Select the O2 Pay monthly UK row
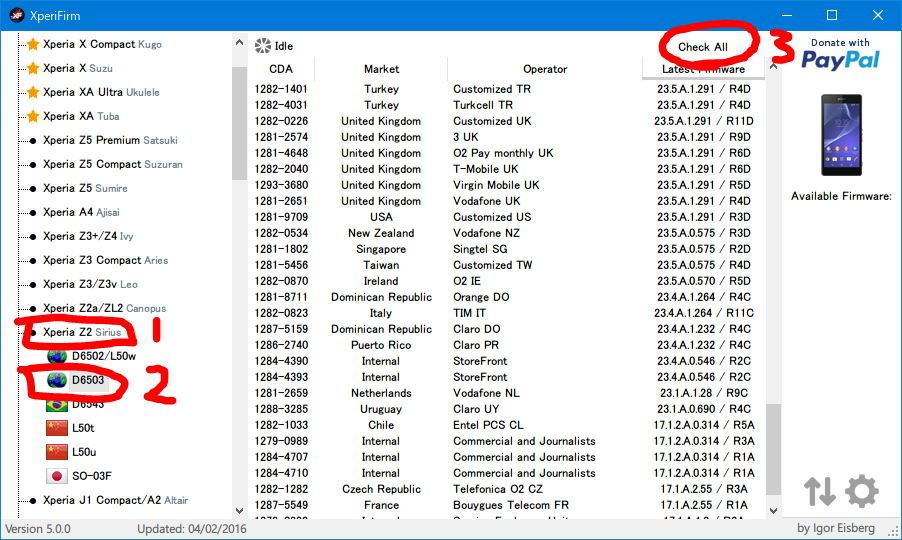Image resolution: width=902 pixels, height=540 pixels. tap(507, 154)
